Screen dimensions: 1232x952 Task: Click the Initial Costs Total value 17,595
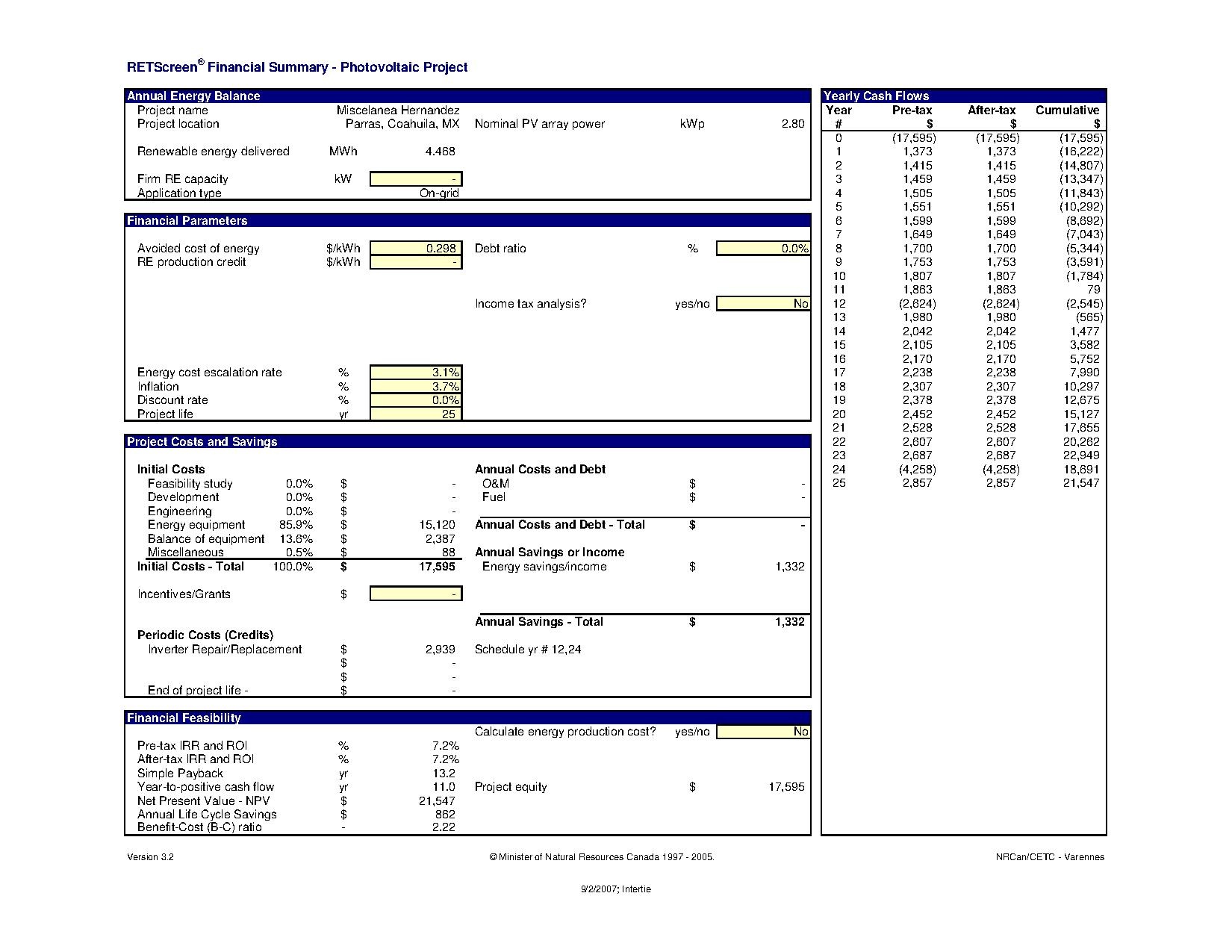click(438, 567)
